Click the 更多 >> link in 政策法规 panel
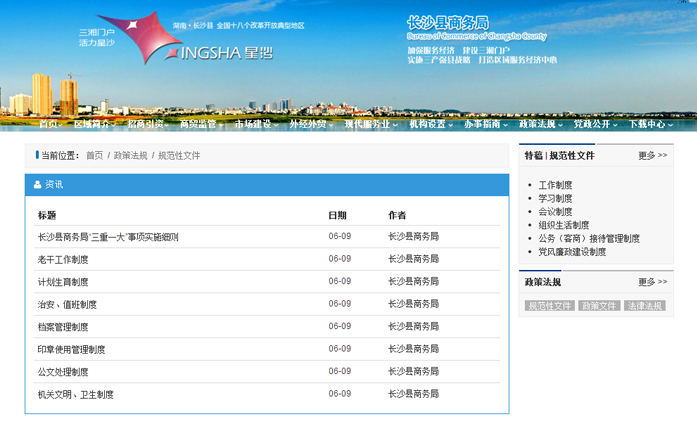697x436 pixels. coord(653,282)
